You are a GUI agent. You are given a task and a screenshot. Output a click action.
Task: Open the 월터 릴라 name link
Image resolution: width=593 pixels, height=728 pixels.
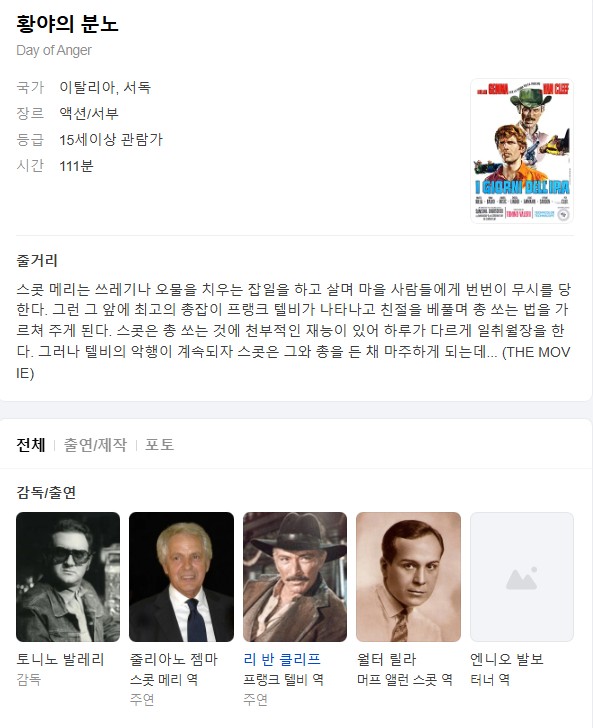[386, 659]
